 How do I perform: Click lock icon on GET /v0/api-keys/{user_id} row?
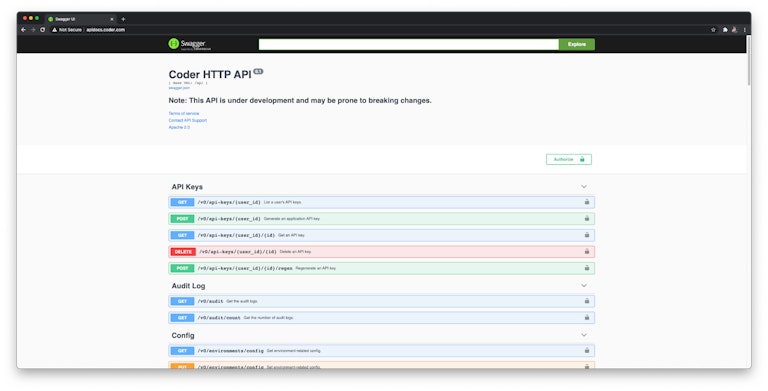coord(587,202)
